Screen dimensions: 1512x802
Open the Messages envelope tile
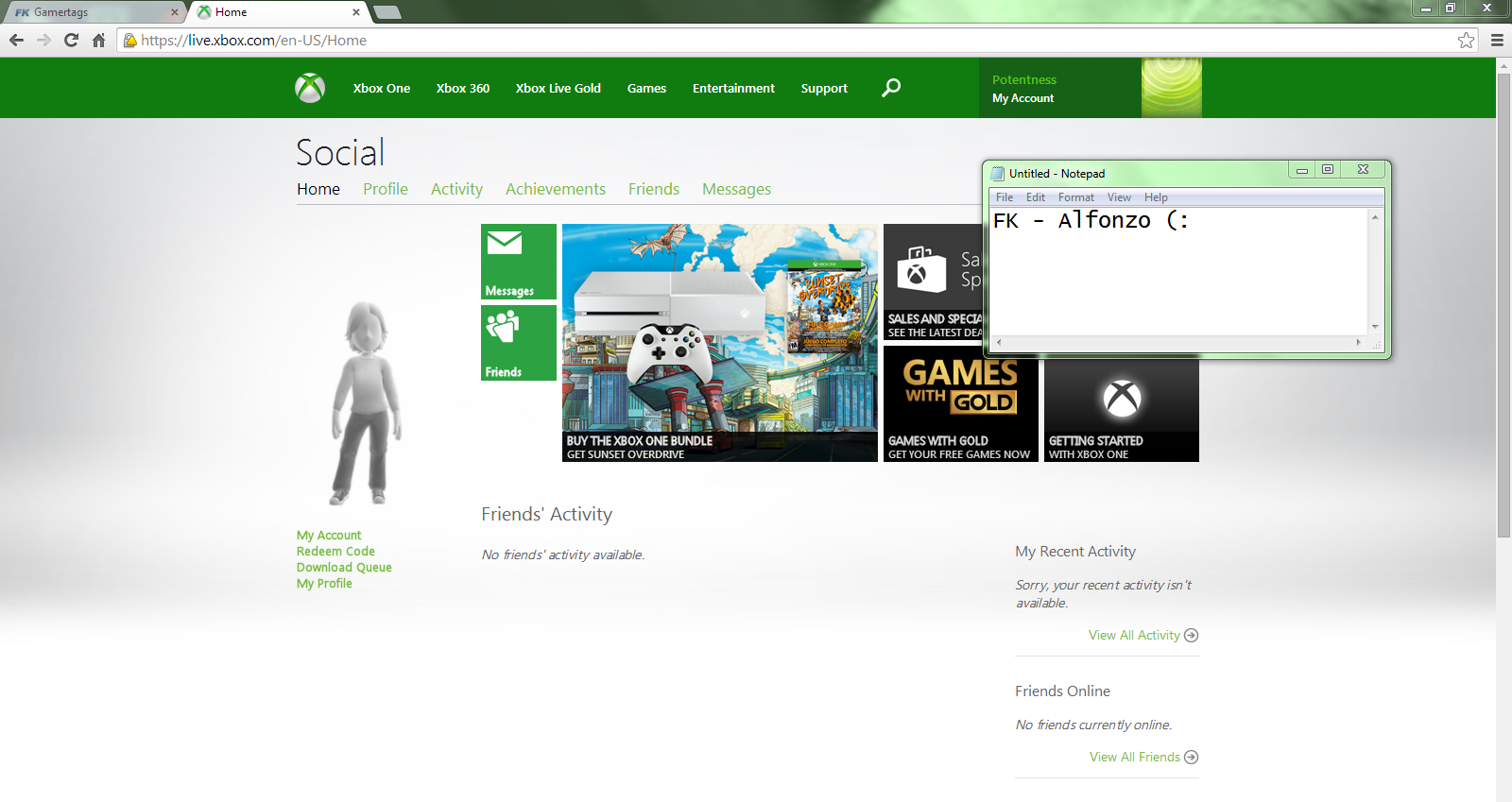click(519, 262)
